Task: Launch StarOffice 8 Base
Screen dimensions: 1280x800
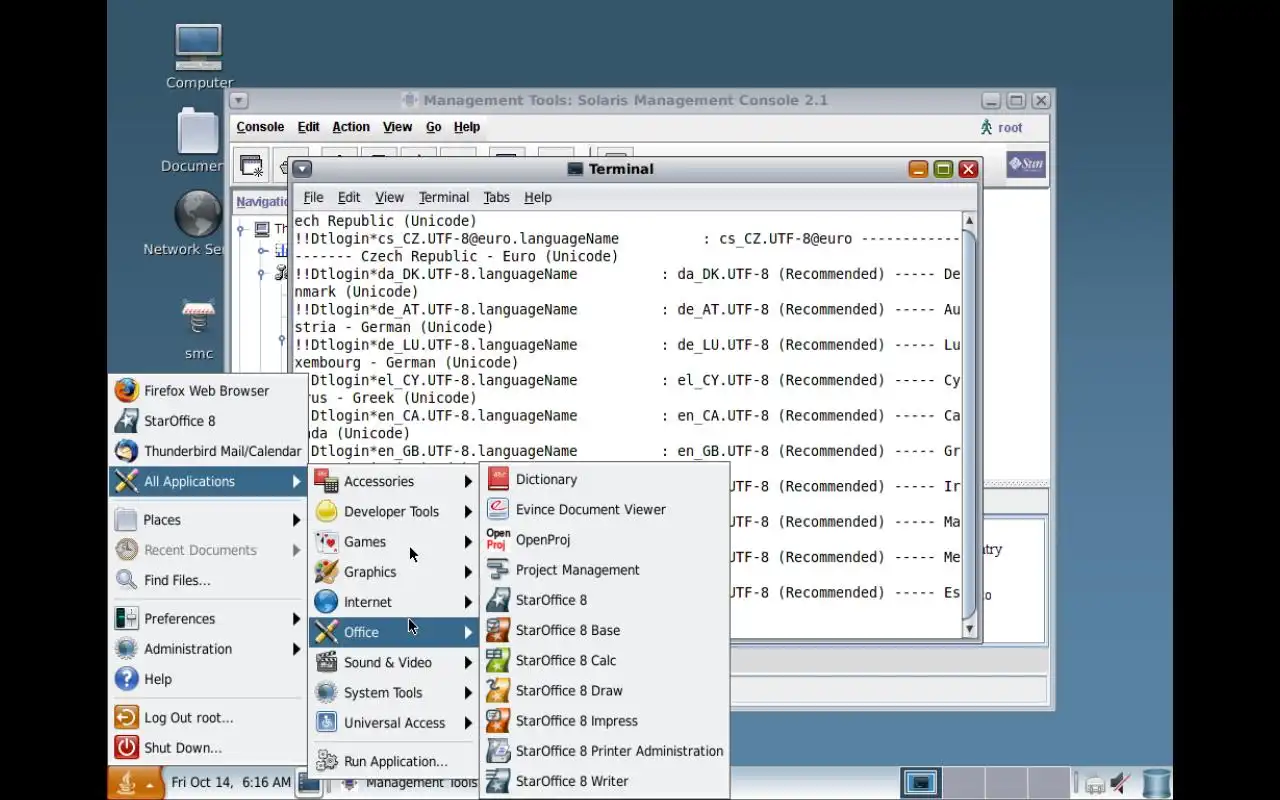Action: click(604, 630)
